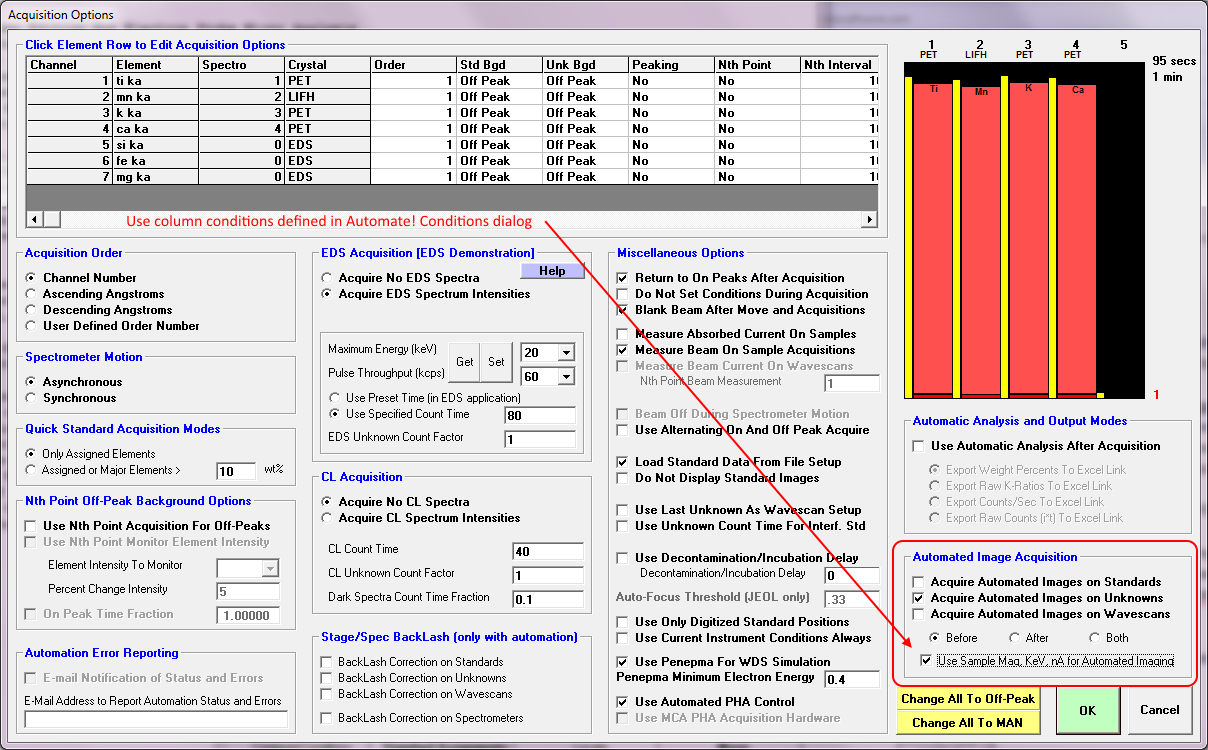Image resolution: width=1208 pixels, height=750 pixels.
Task: Open the Pulse Throughput kcps dropdown
Action: 567,376
